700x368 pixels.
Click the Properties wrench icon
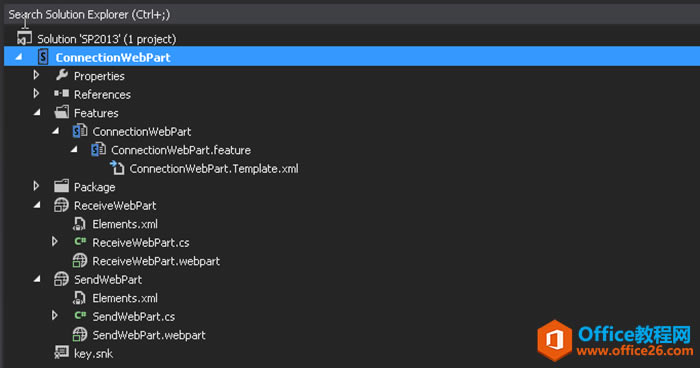coord(62,75)
